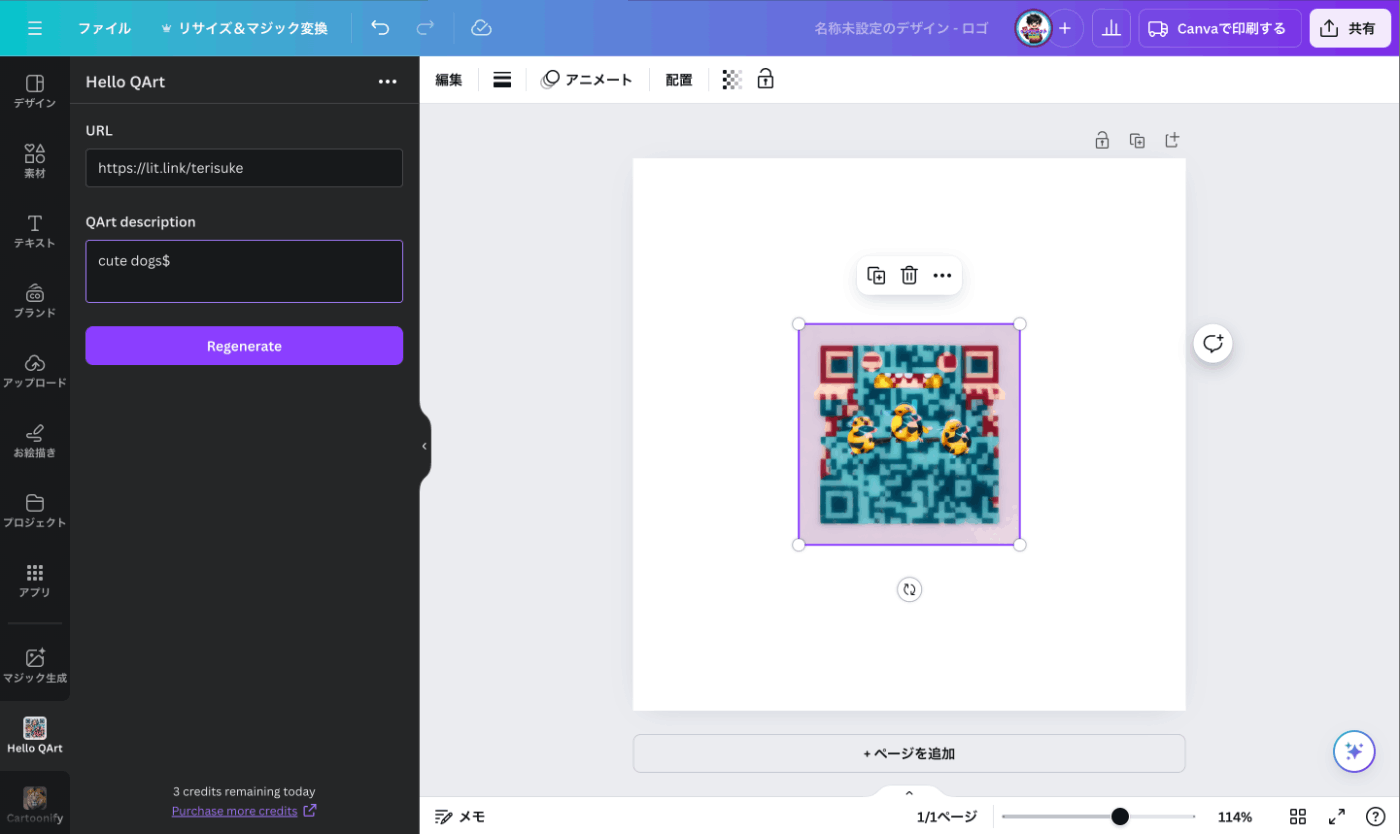The width and height of the screenshot is (1400, 834).
Task: Open the 114% zoom level dropdown
Action: [1235, 817]
